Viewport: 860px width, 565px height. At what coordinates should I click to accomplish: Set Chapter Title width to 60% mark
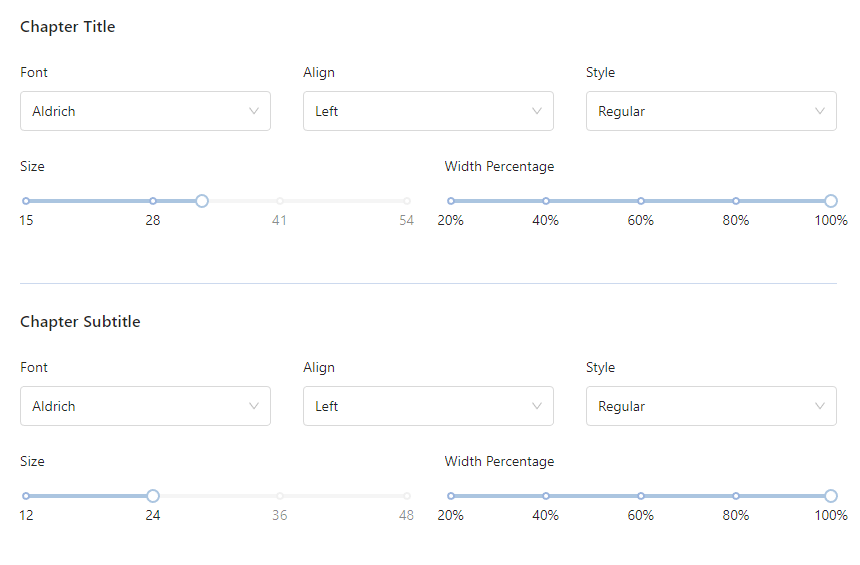[641, 201]
